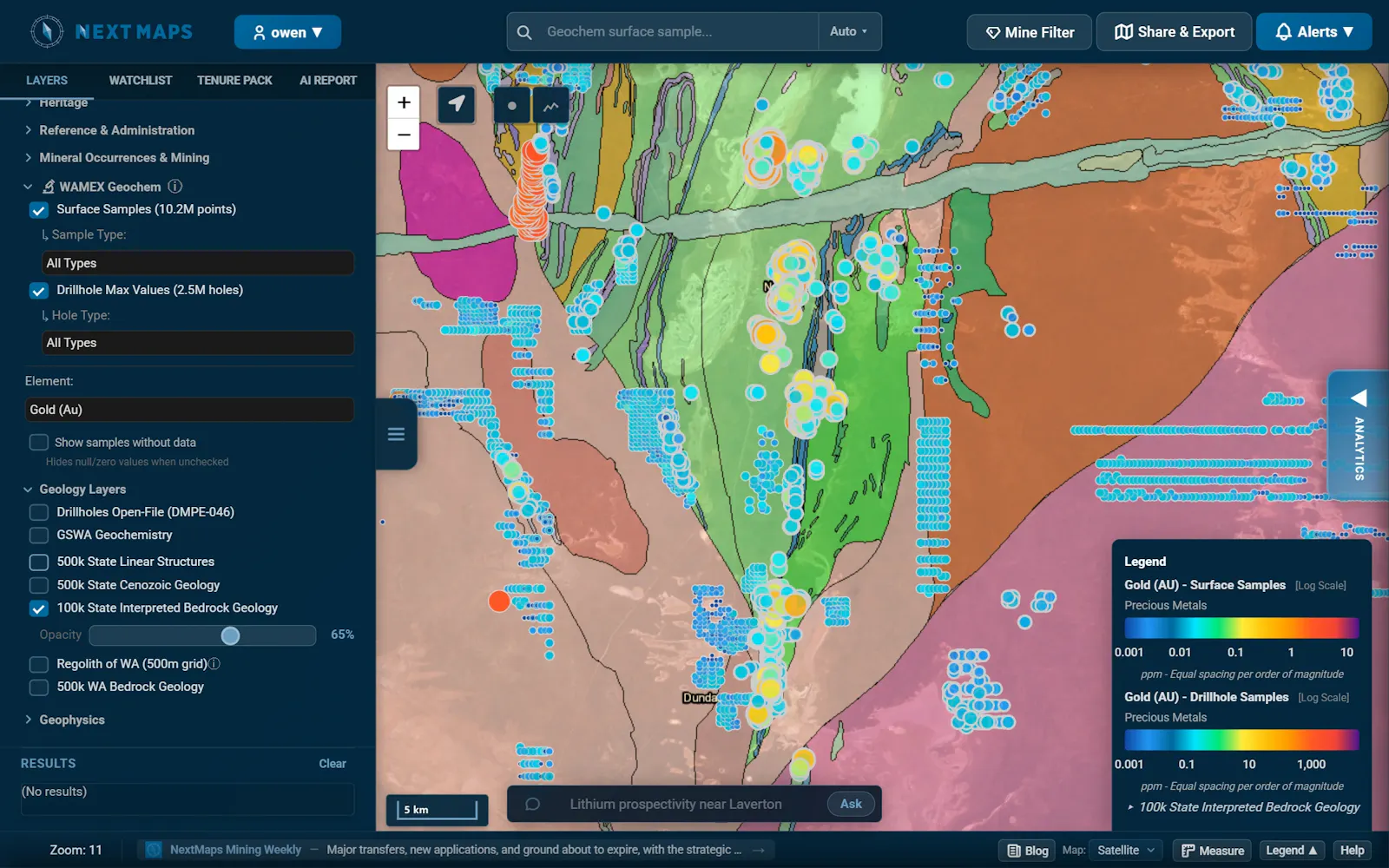
Task: Disable 100k State Interpreted Bedrock Geology
Action: (38, 608)
